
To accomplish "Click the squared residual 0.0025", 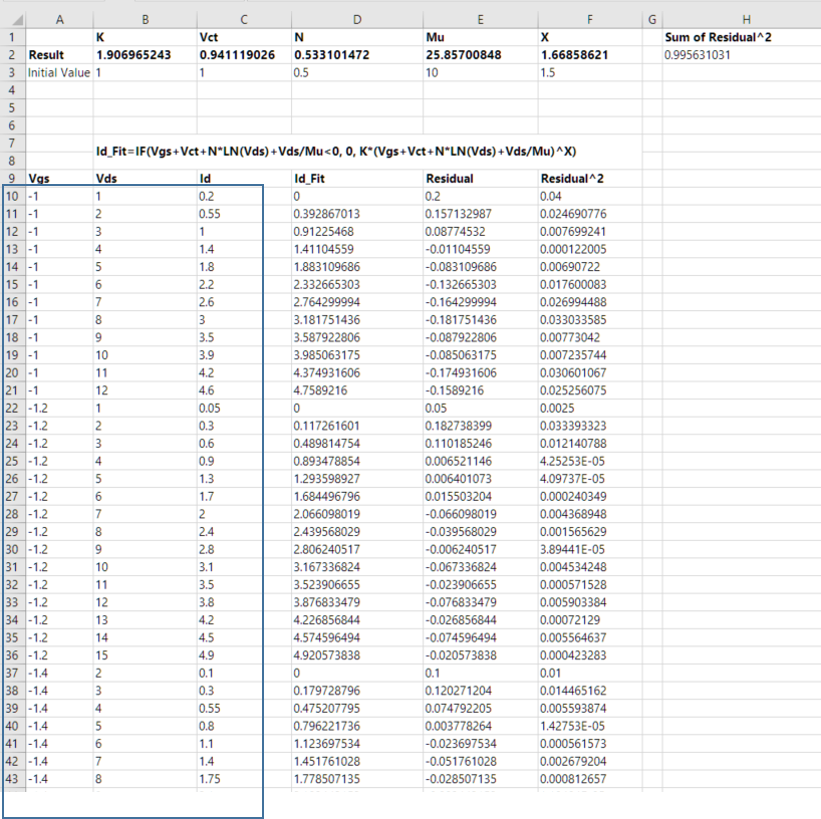I will click(x=590, y=408).
